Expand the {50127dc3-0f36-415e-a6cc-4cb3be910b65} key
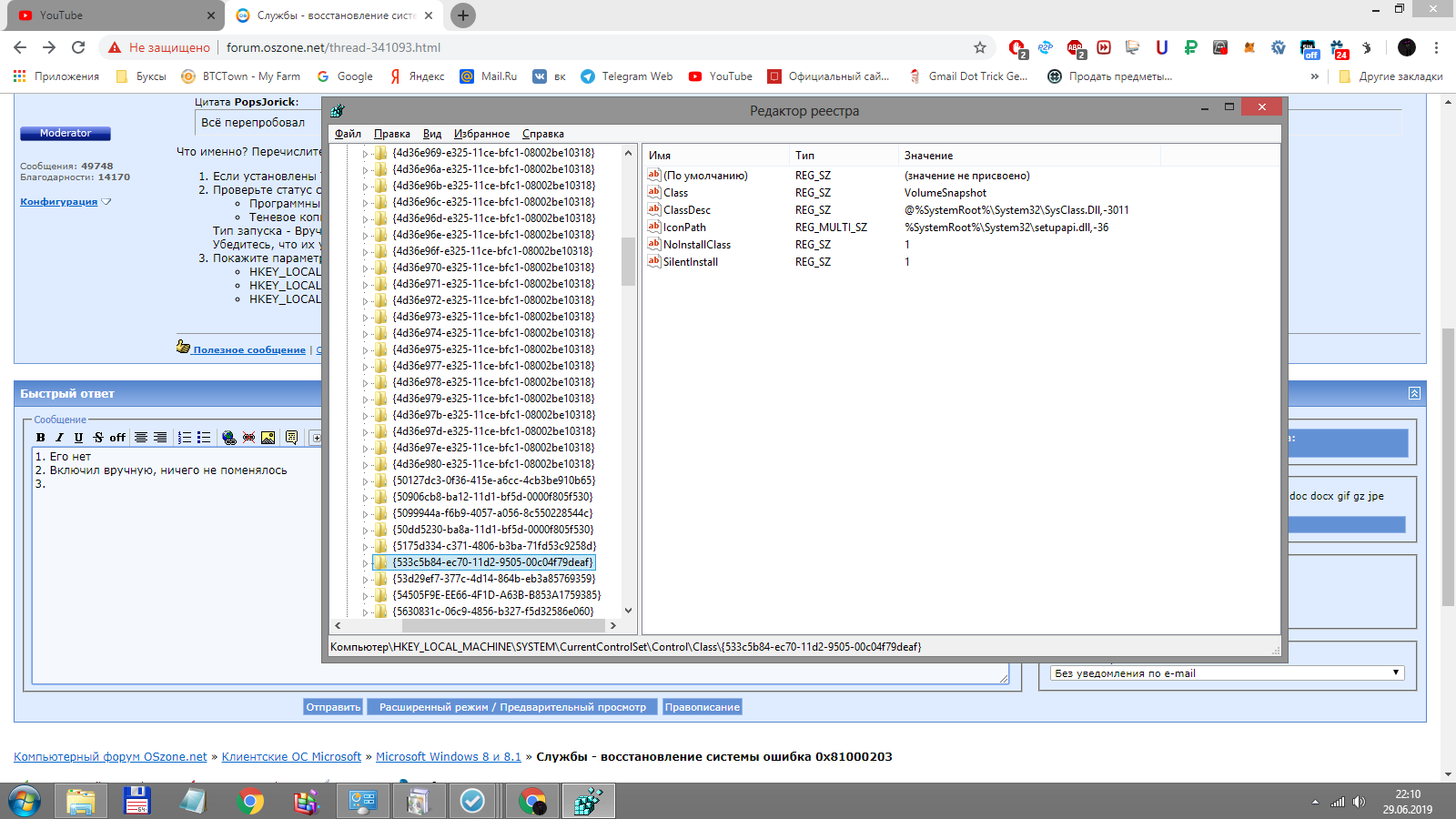Image resolution: width=1456 pixels, height=819 pixels. coord(365,480)
